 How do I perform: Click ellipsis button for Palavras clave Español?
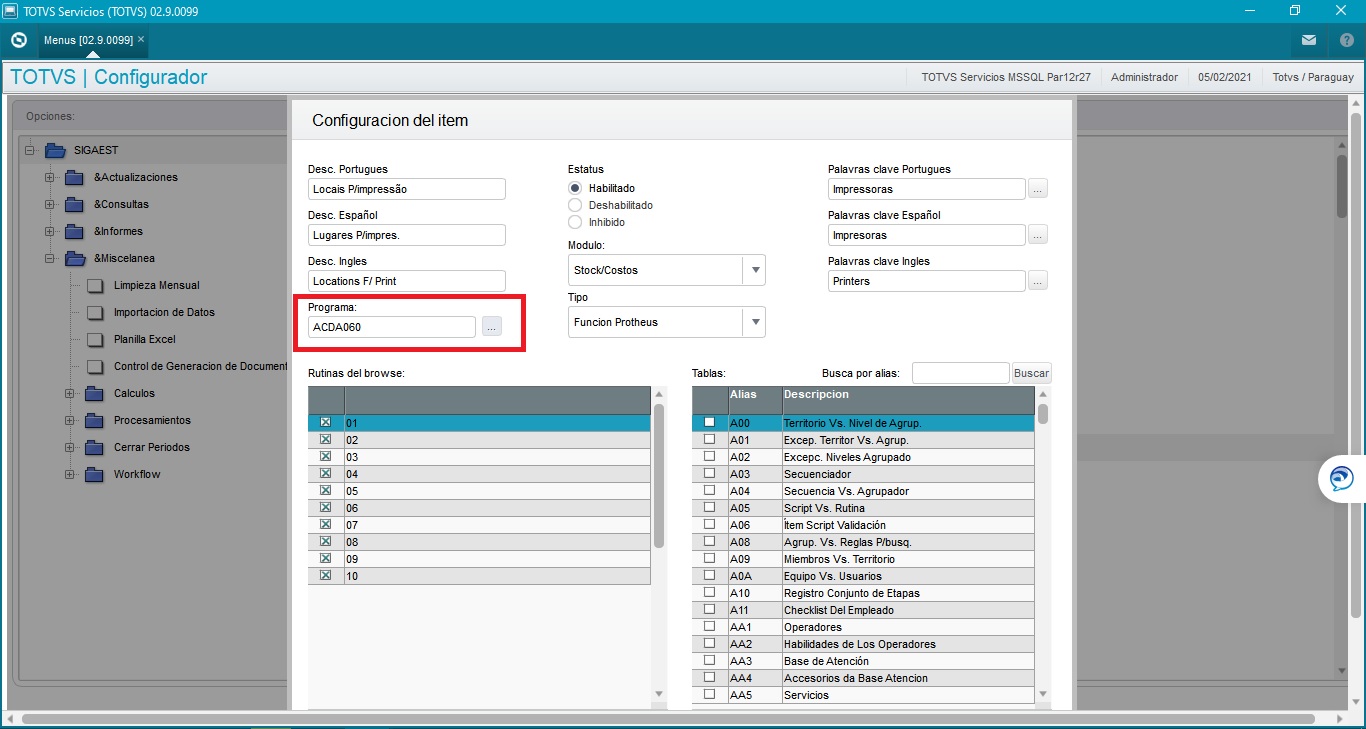click(1038, 235)
